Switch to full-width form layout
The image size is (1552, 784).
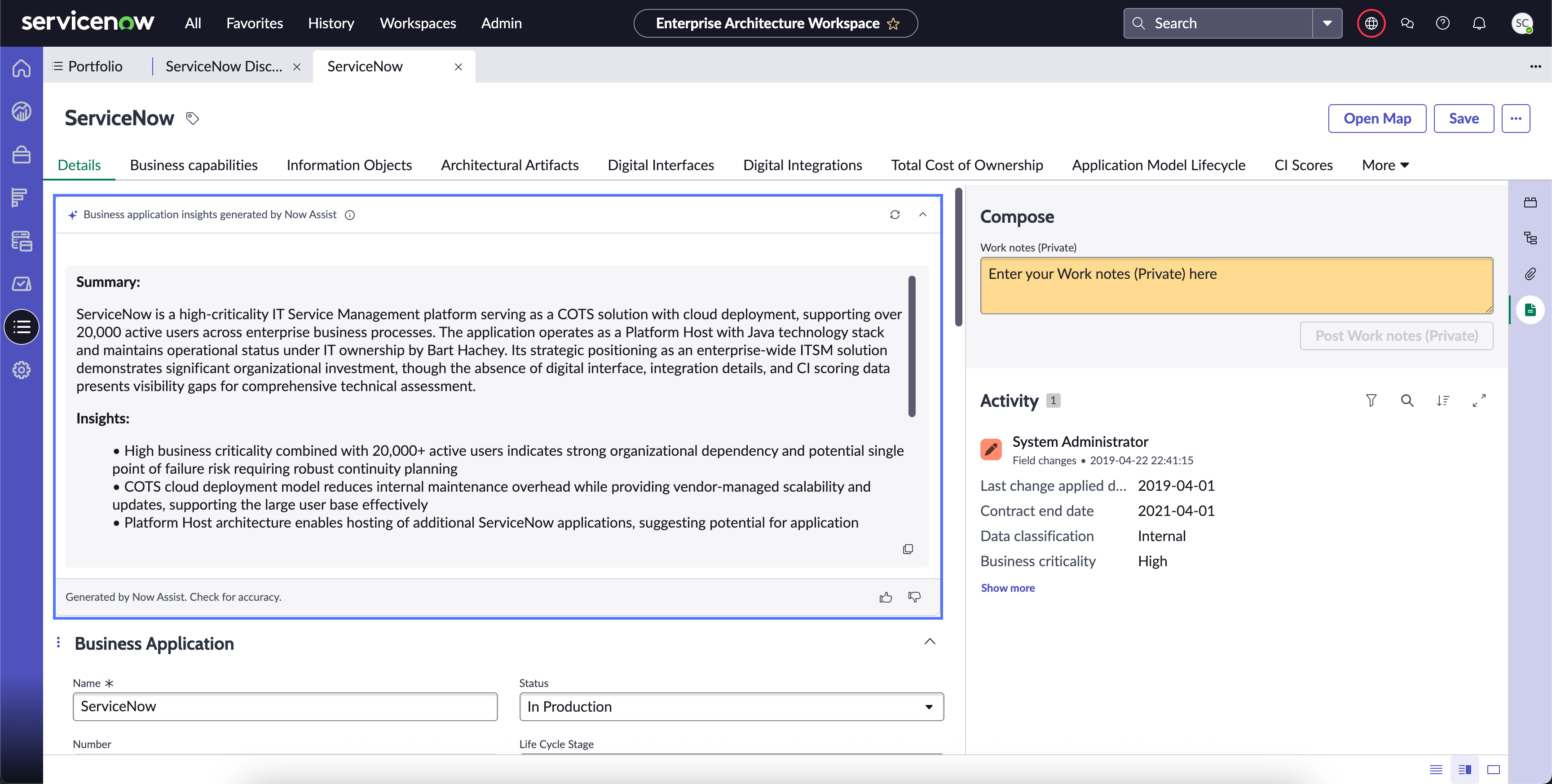click(x=1494, y=770)
